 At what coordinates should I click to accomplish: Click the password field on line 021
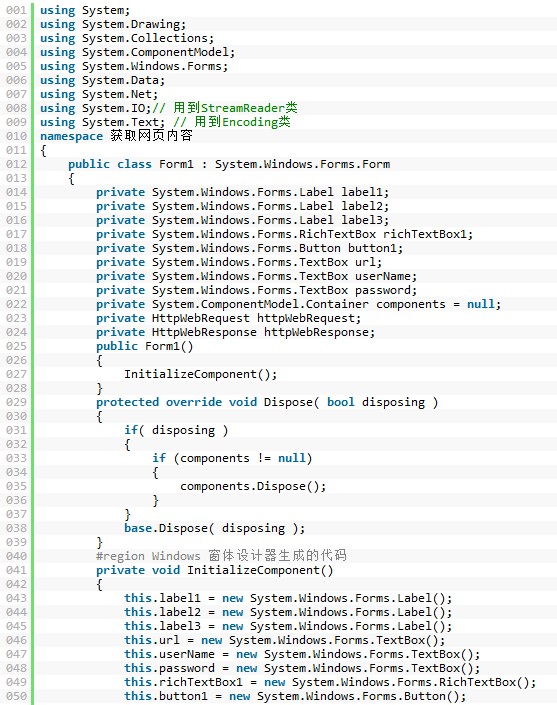tap(386, 290)
